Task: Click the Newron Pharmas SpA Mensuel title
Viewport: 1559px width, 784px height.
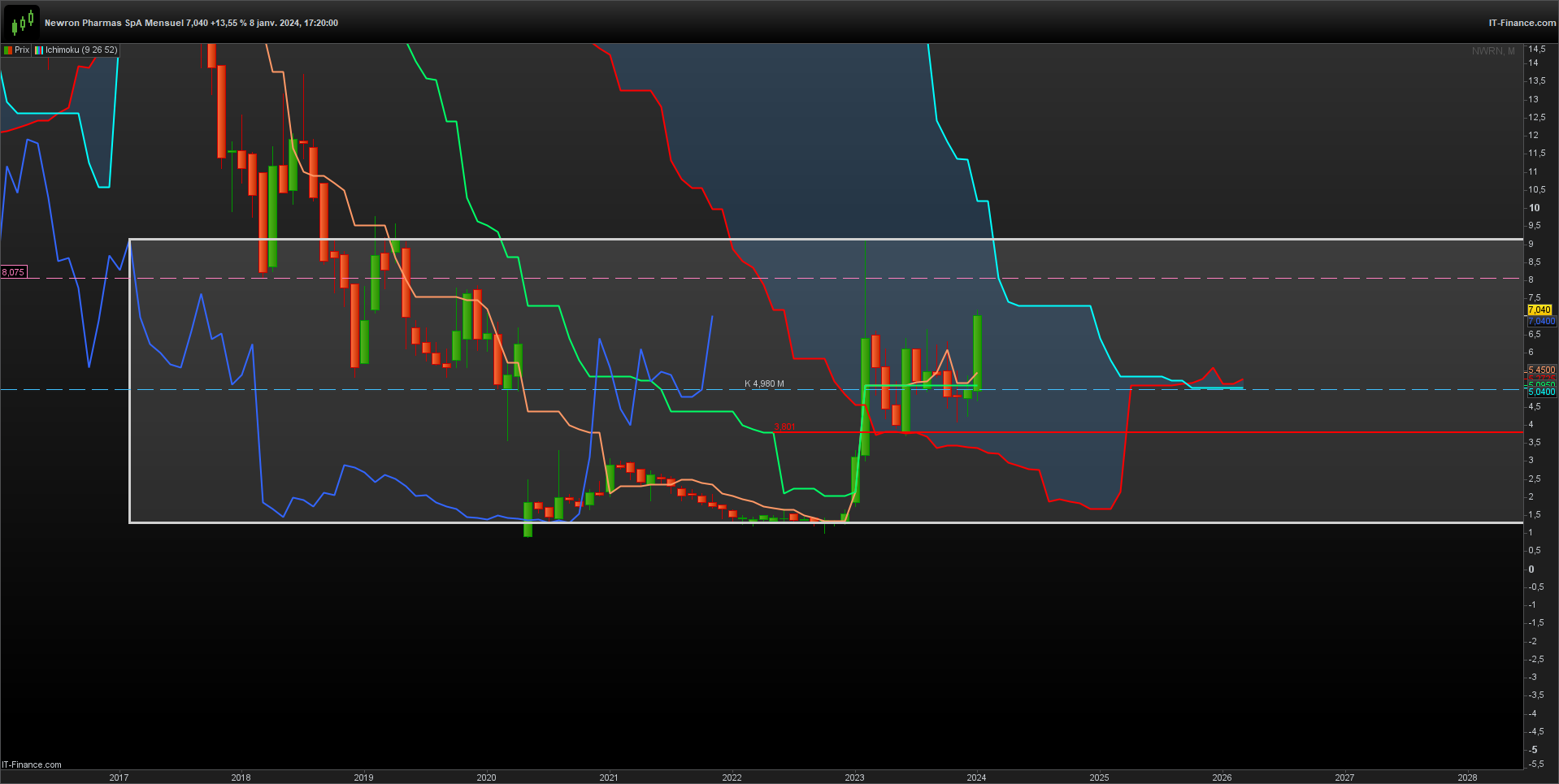Action: 114,23
